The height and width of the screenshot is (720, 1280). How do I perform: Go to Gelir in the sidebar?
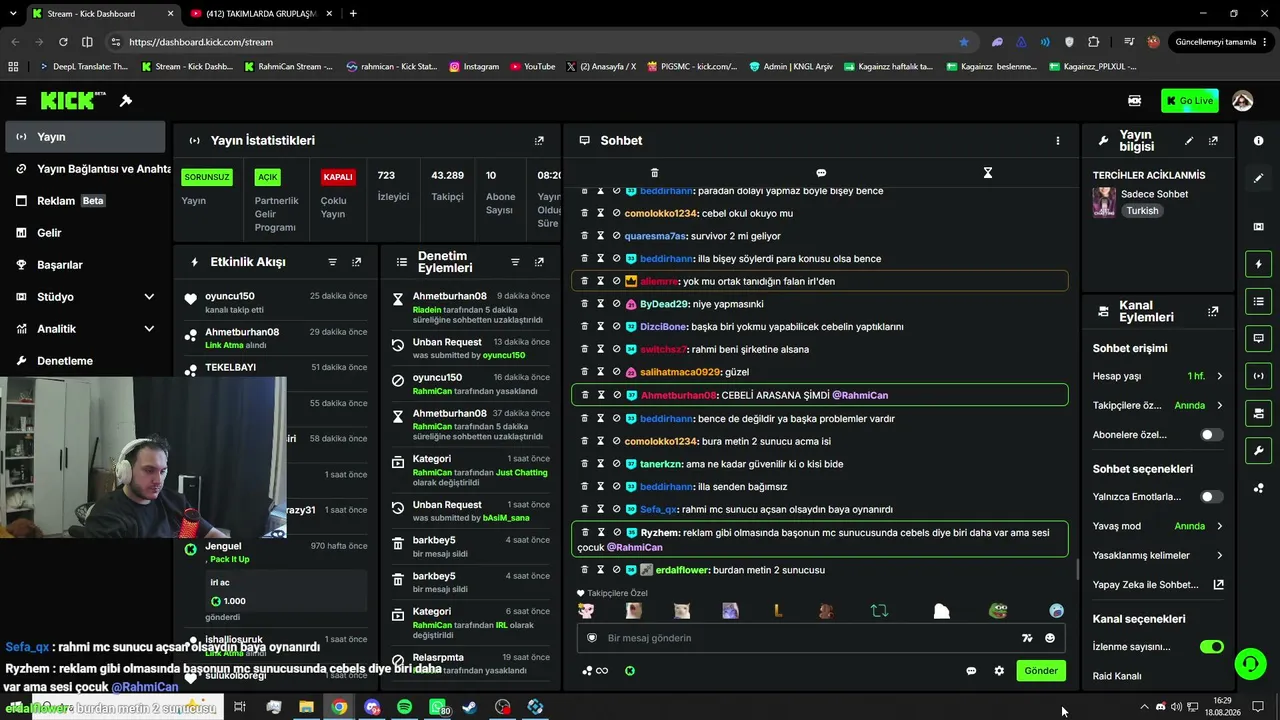(84, 233)
